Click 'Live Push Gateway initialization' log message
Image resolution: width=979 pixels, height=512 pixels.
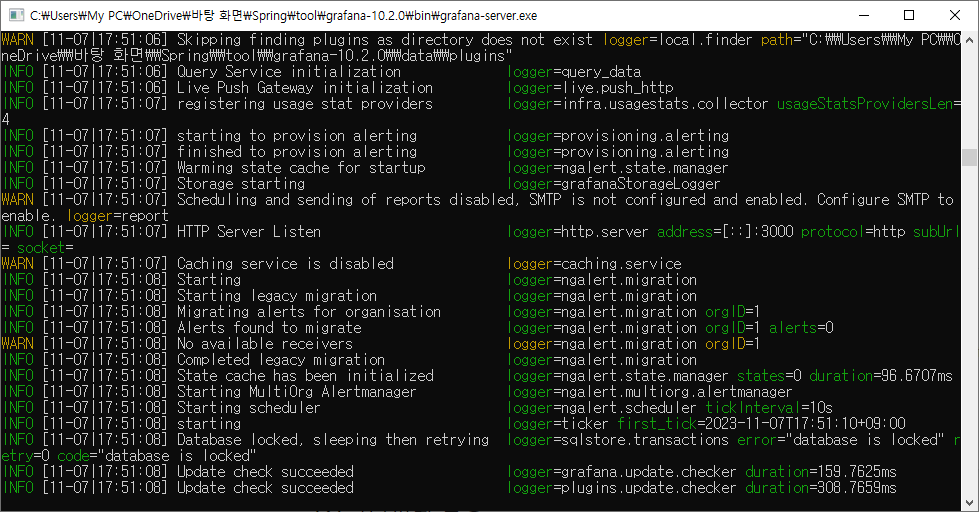tap(305, 88)
